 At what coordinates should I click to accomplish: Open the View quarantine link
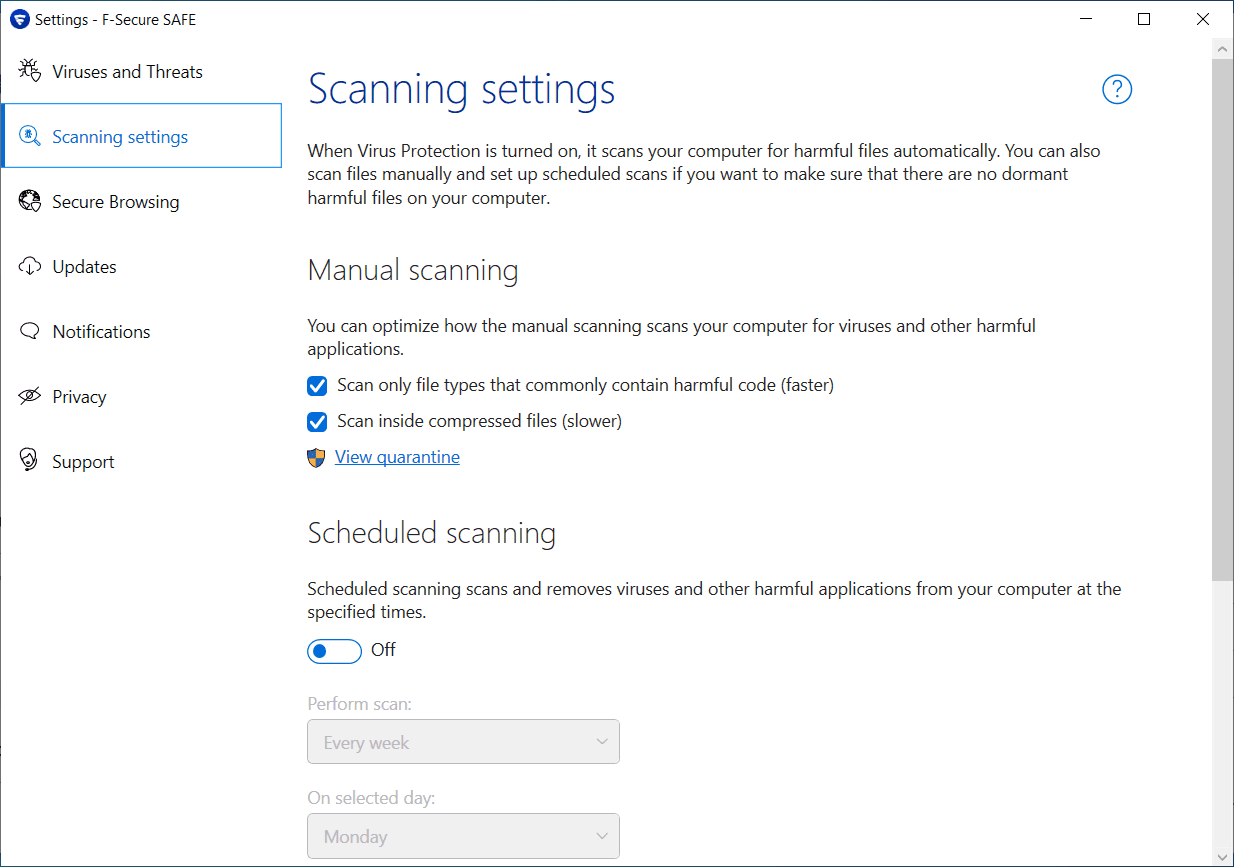397,457
